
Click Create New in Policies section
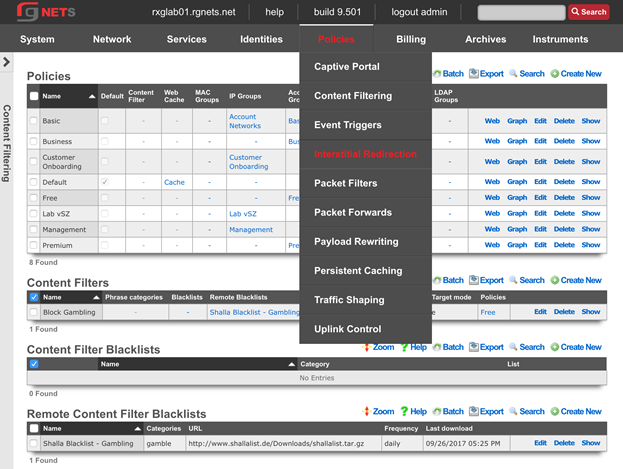point(576,74)
